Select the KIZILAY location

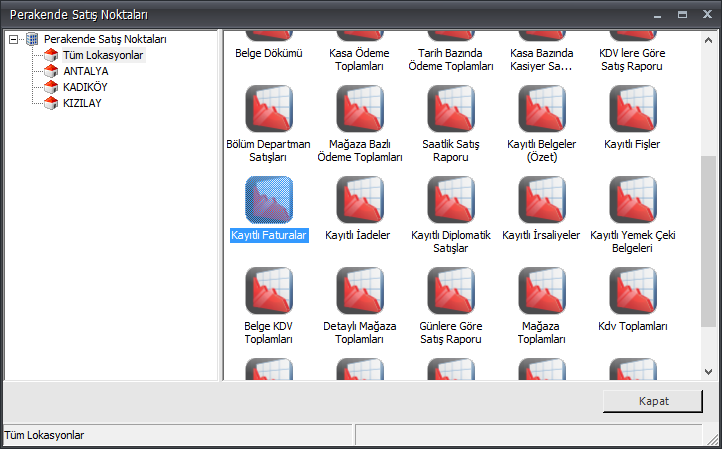click(x=82, y=103)
